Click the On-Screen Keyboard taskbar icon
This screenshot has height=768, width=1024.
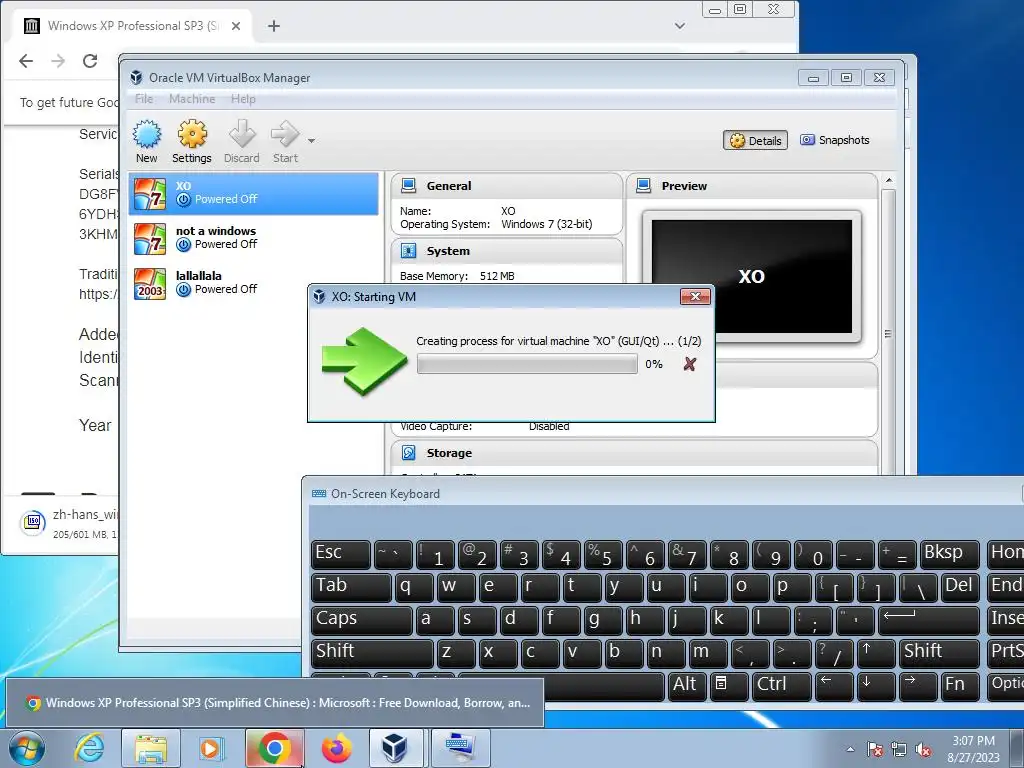click(460, 748)
